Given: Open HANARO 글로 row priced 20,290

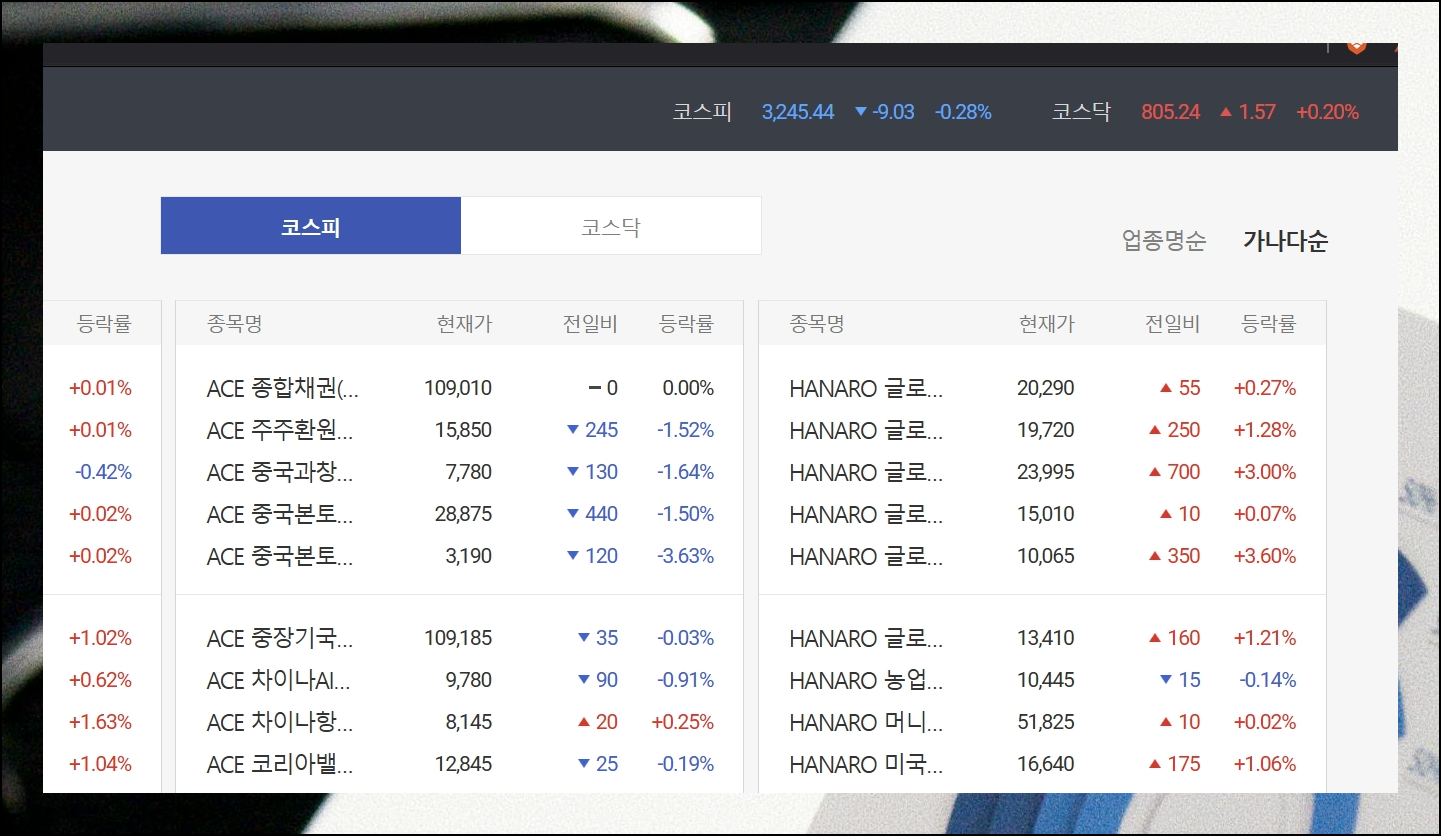Looking at the screenshot, I should tap(1043, 388).
